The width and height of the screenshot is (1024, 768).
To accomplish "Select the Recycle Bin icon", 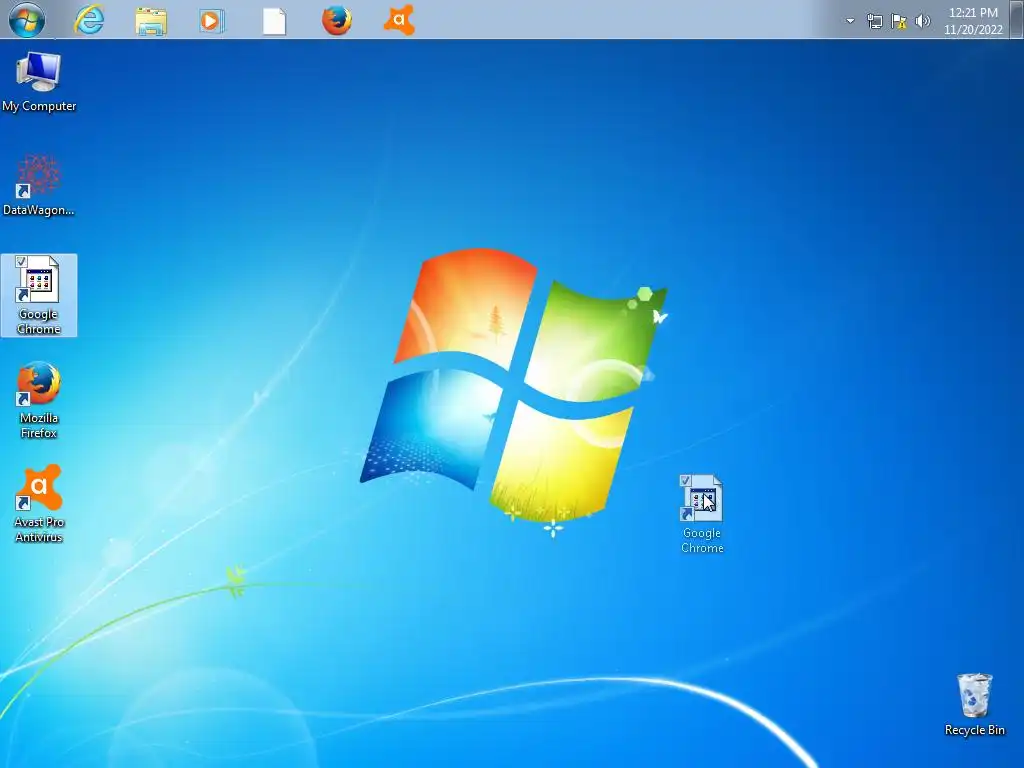I will tap(974, 705).
